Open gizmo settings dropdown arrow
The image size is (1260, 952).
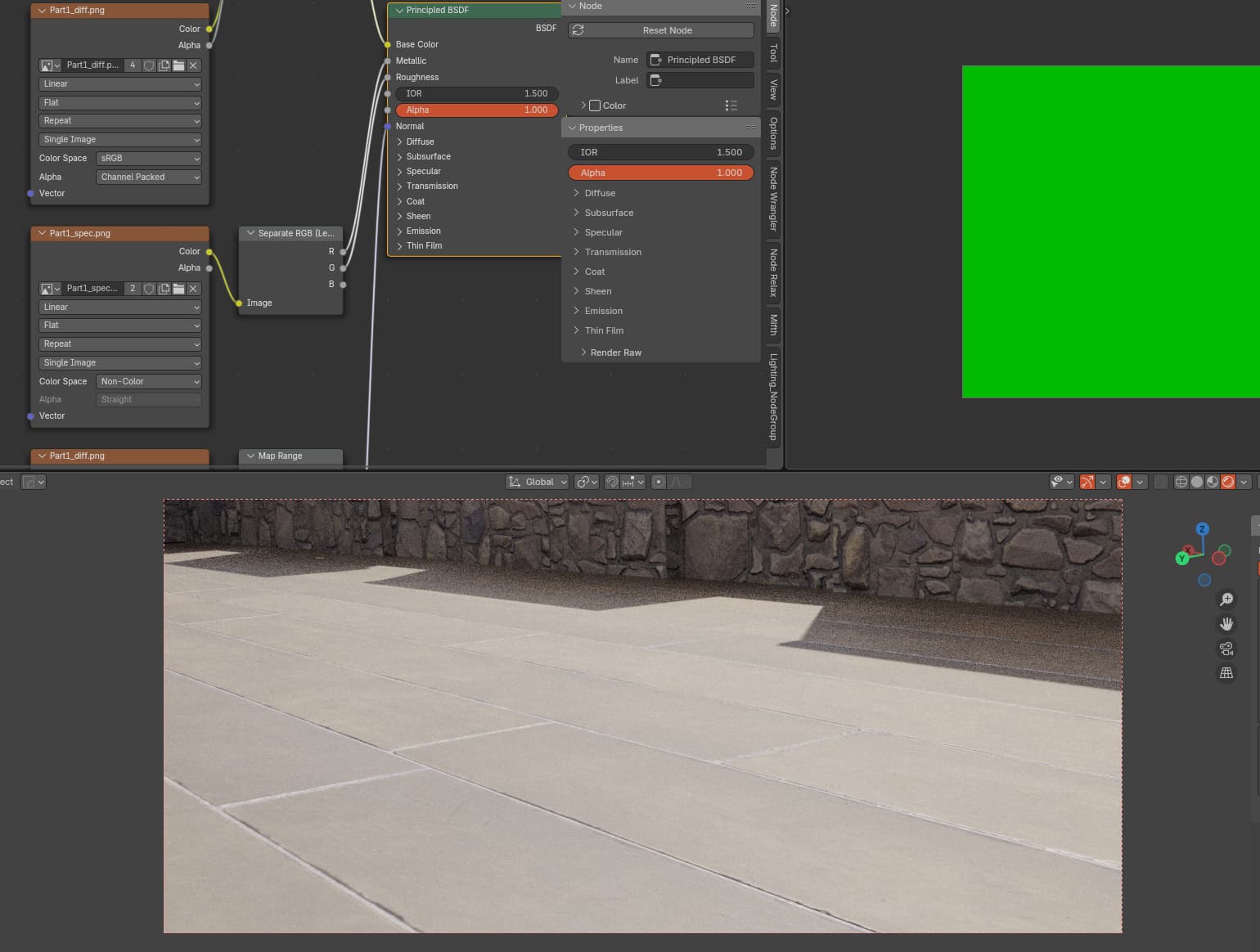[x=1103, y=482]
